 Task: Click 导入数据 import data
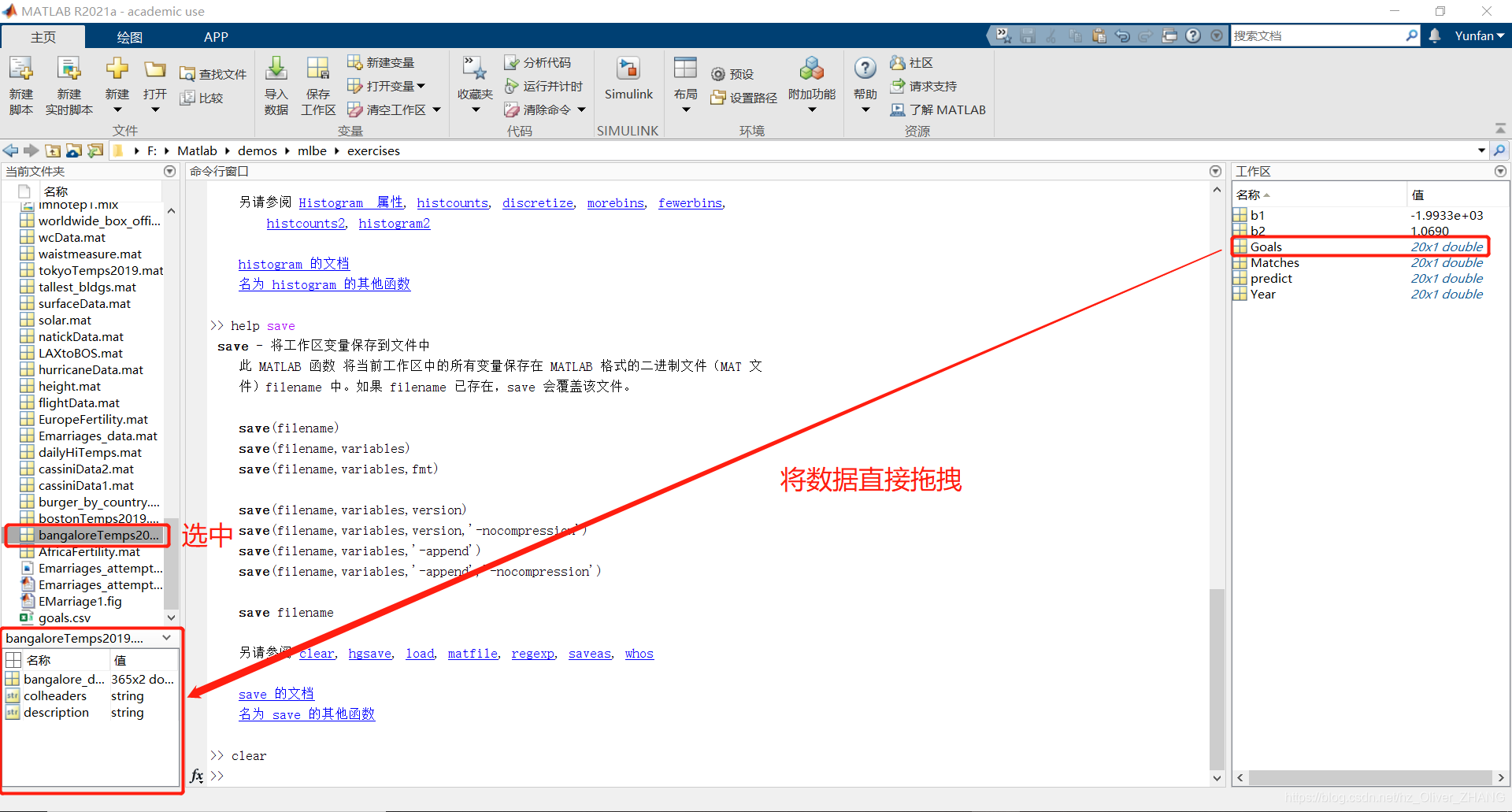pyautogui.click(x=276, y=85)
